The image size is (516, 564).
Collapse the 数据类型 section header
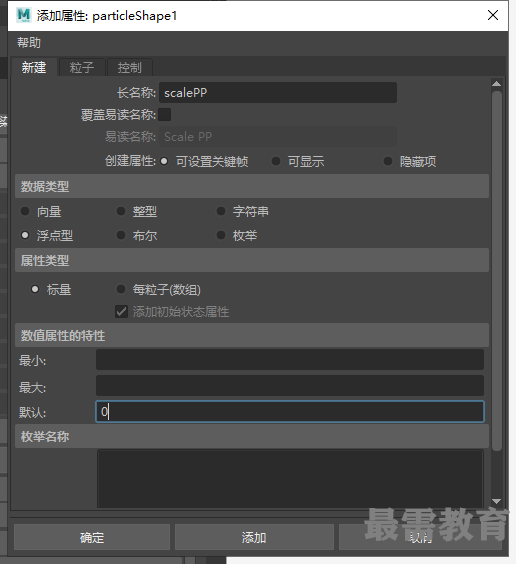click(252, 186)
